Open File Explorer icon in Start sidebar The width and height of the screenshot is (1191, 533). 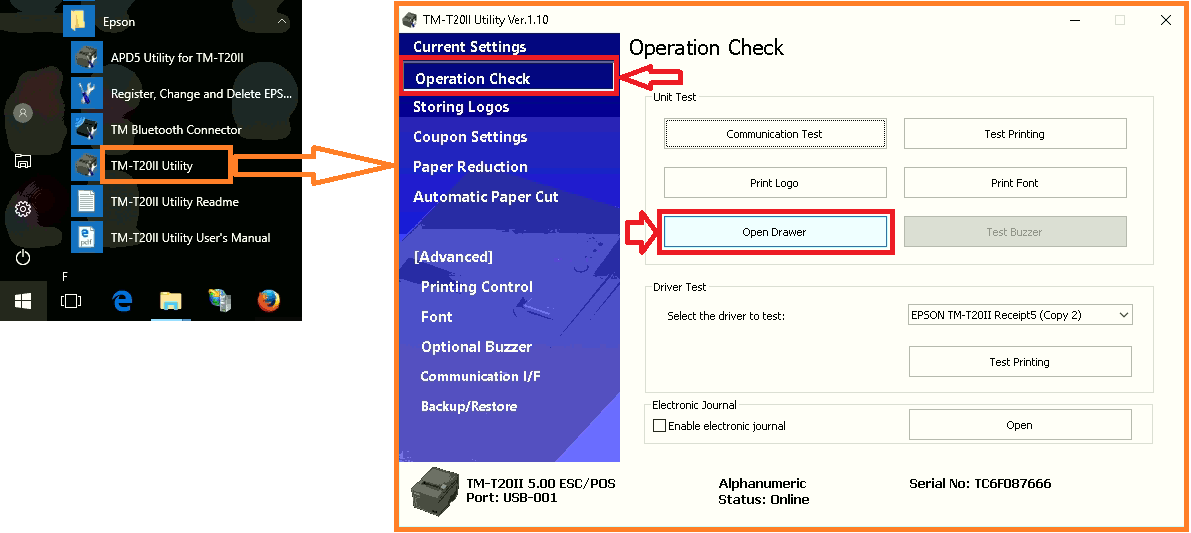point(23,161)
